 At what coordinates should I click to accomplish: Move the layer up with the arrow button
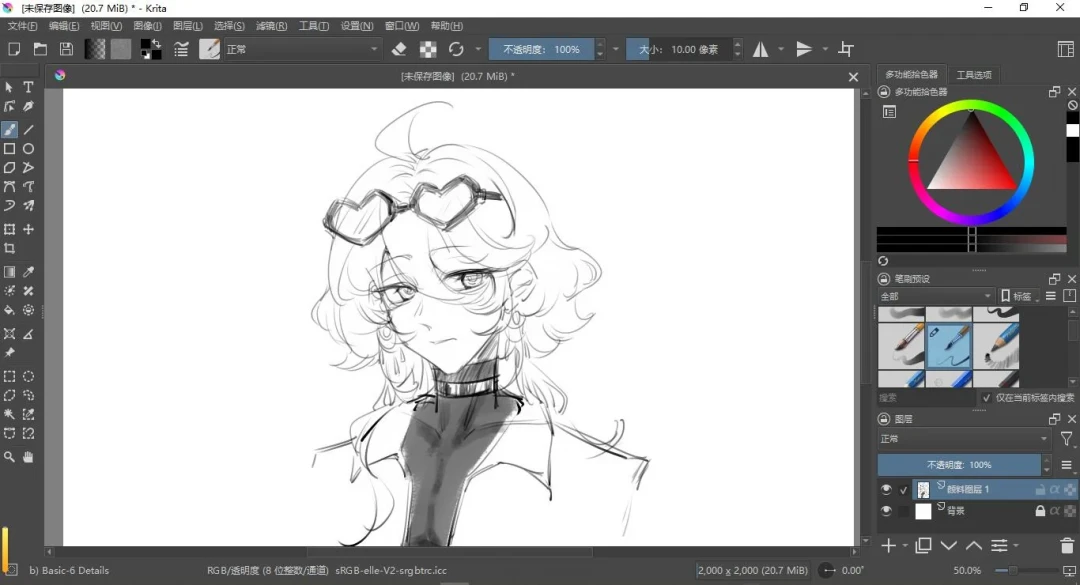pos(973,546)
